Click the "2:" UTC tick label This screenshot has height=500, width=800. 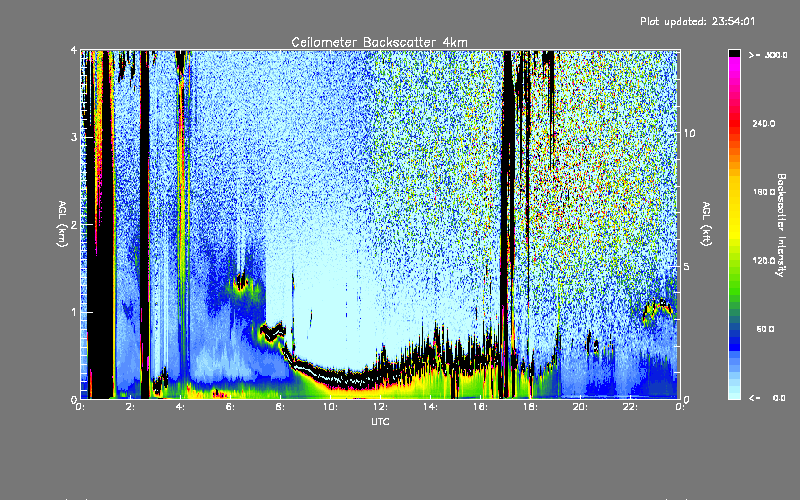(x=131, y=407)
